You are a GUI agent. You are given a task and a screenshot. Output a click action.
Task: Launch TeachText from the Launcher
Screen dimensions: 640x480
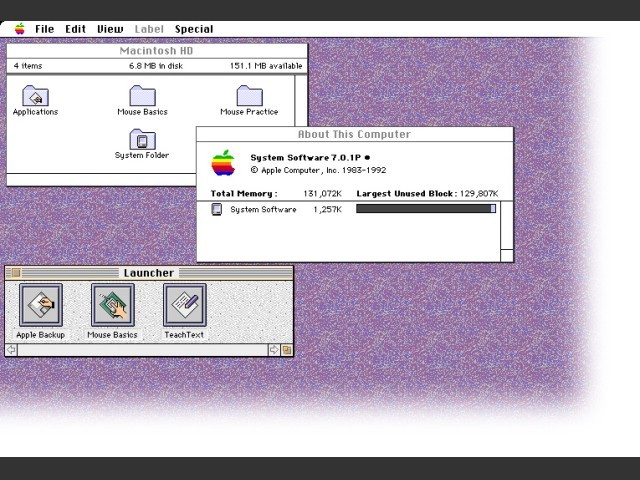184,305
